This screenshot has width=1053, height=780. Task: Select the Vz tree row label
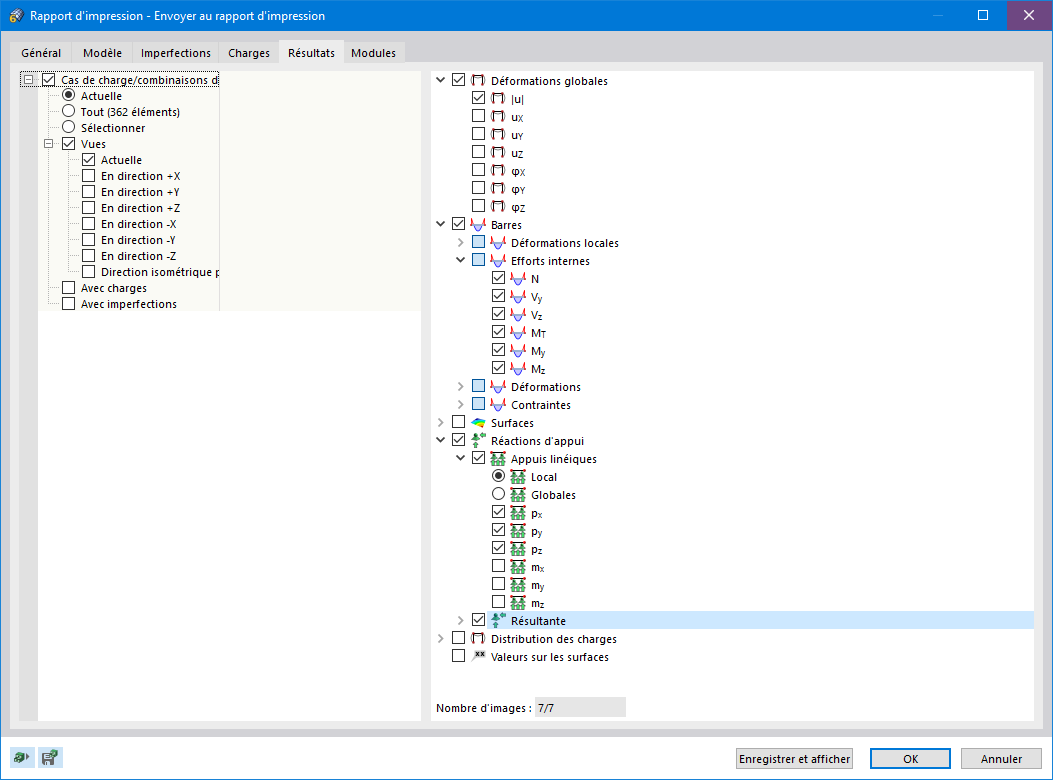coord(537,315)
